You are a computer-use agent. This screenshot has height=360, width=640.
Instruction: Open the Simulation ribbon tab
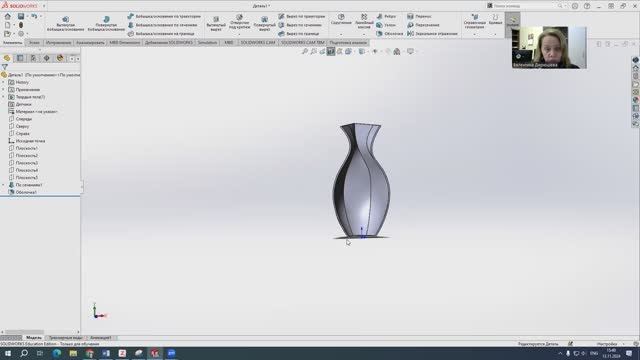click(207, 42)
